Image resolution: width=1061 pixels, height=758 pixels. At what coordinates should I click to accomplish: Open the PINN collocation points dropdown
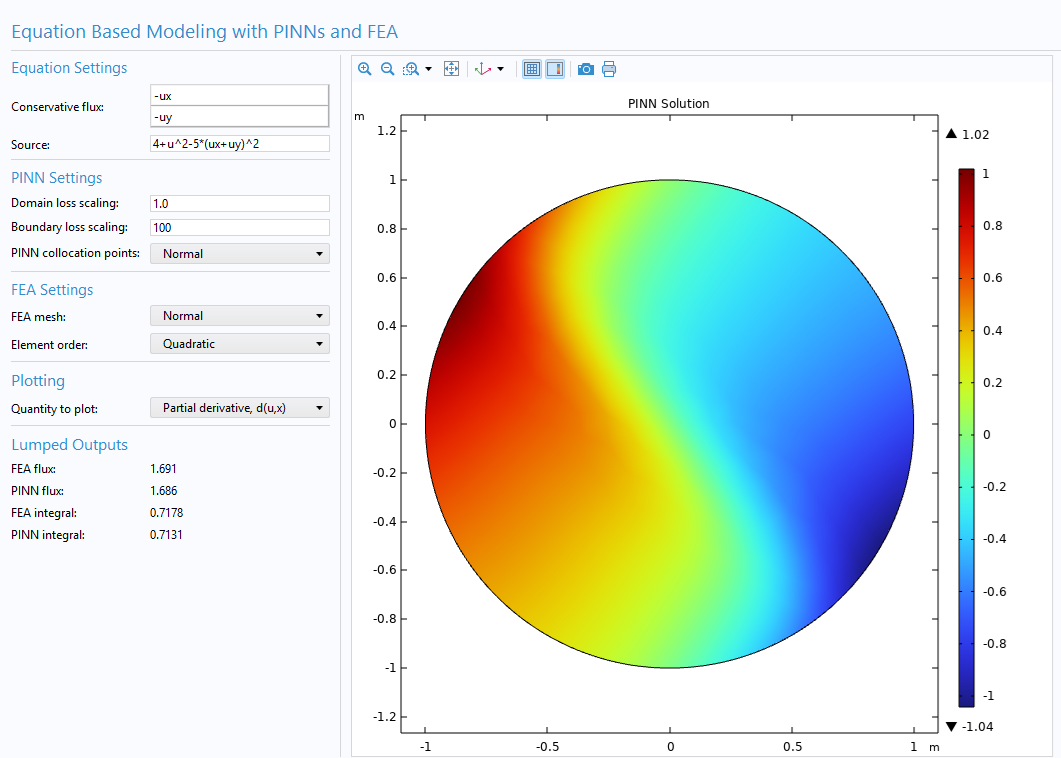pos(239,254)
